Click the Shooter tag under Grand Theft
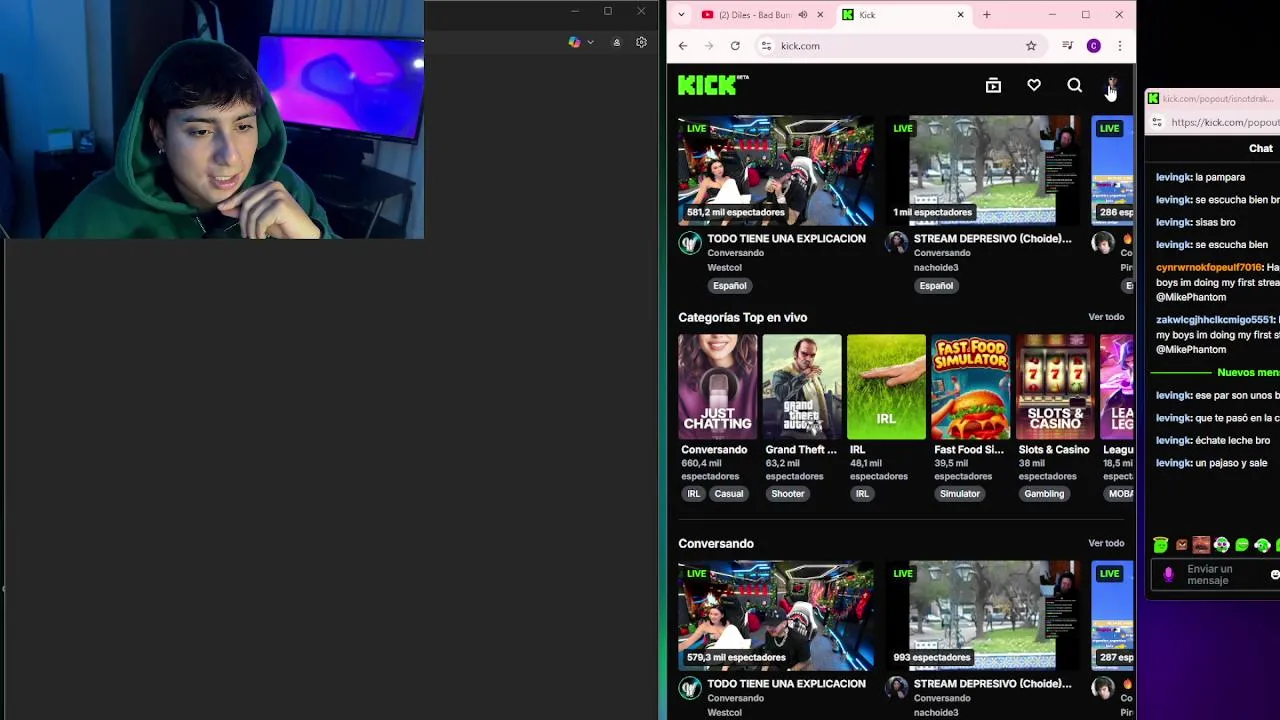The image size is (1280, 720). point(787,494)
